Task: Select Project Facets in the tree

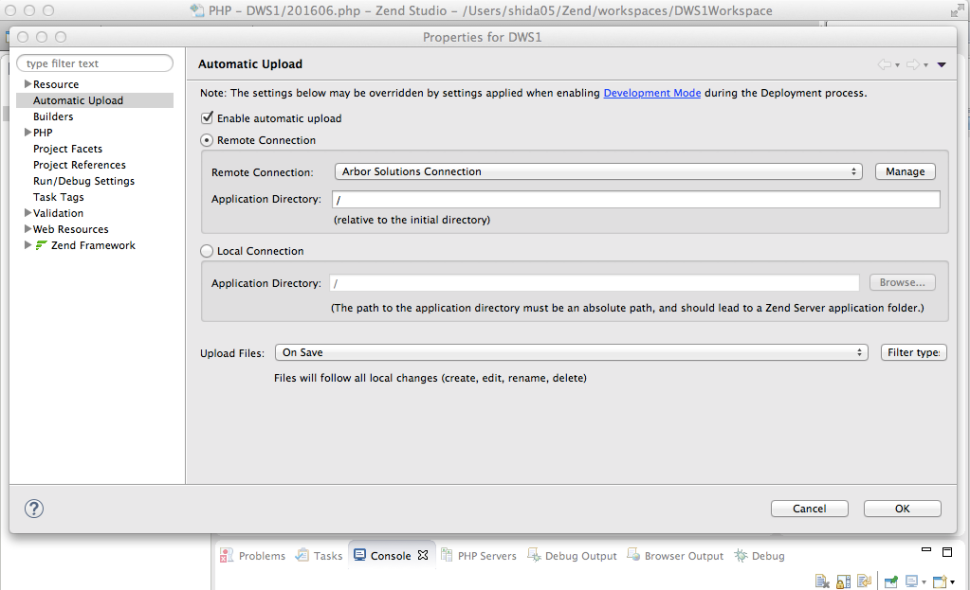Action: tap(67, 148)
